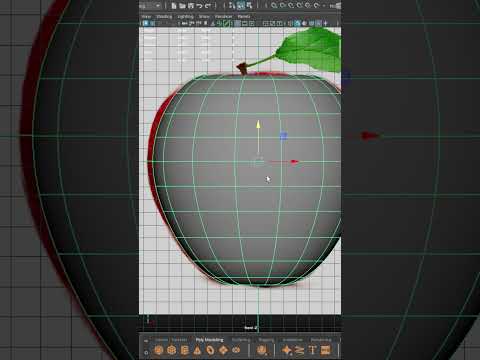This screenshot has height=360, width=480.
Task: Toggle snap to grids magnet icon
Action: tap(274, 5)
